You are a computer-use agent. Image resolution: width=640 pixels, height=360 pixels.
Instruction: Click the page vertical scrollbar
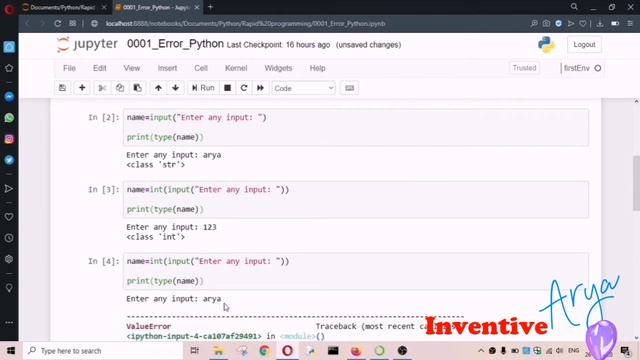(x=636, y=183)
